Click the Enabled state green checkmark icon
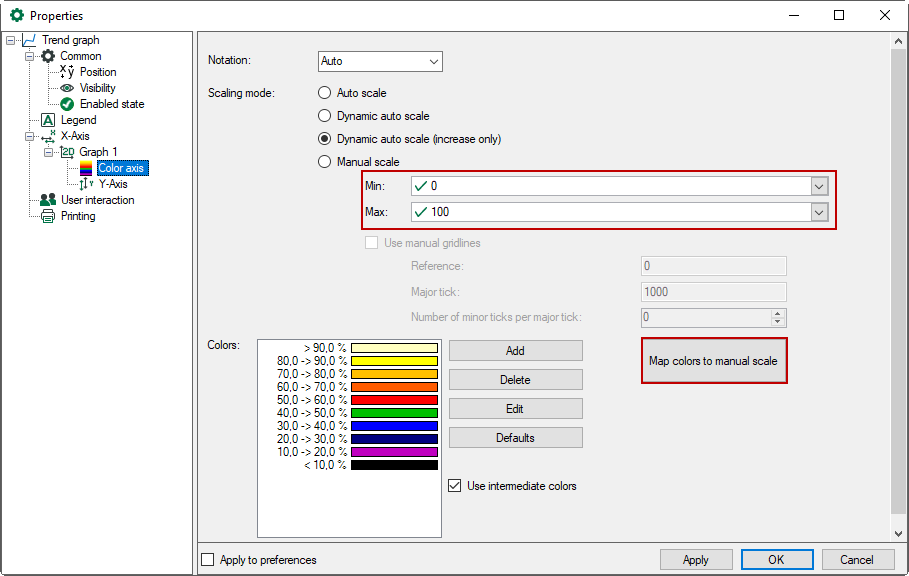Screen dimensions: 909x576 click(x=67, y=104)
